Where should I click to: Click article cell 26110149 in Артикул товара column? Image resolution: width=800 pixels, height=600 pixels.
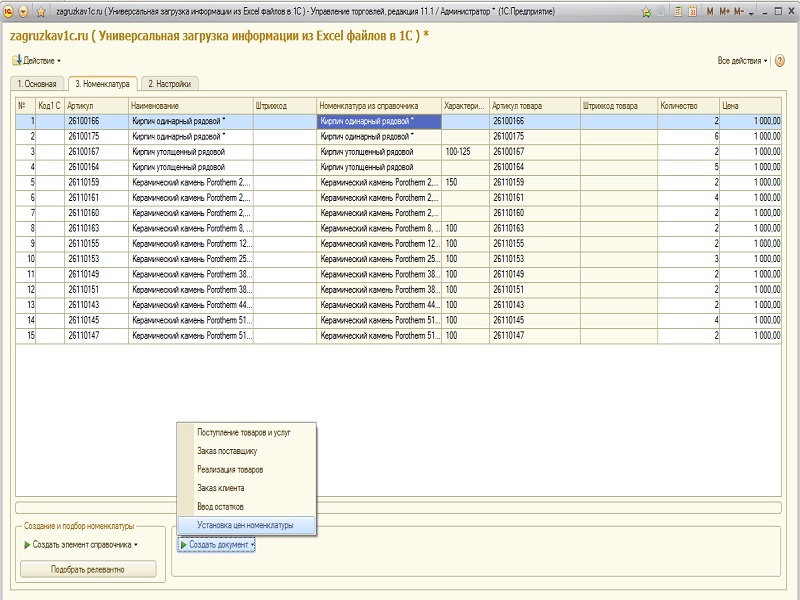click(535, 274)
